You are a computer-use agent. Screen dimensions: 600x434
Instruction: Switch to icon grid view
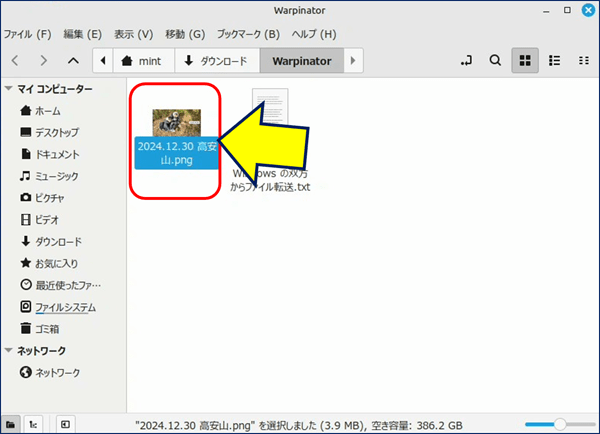click(525, 60)
